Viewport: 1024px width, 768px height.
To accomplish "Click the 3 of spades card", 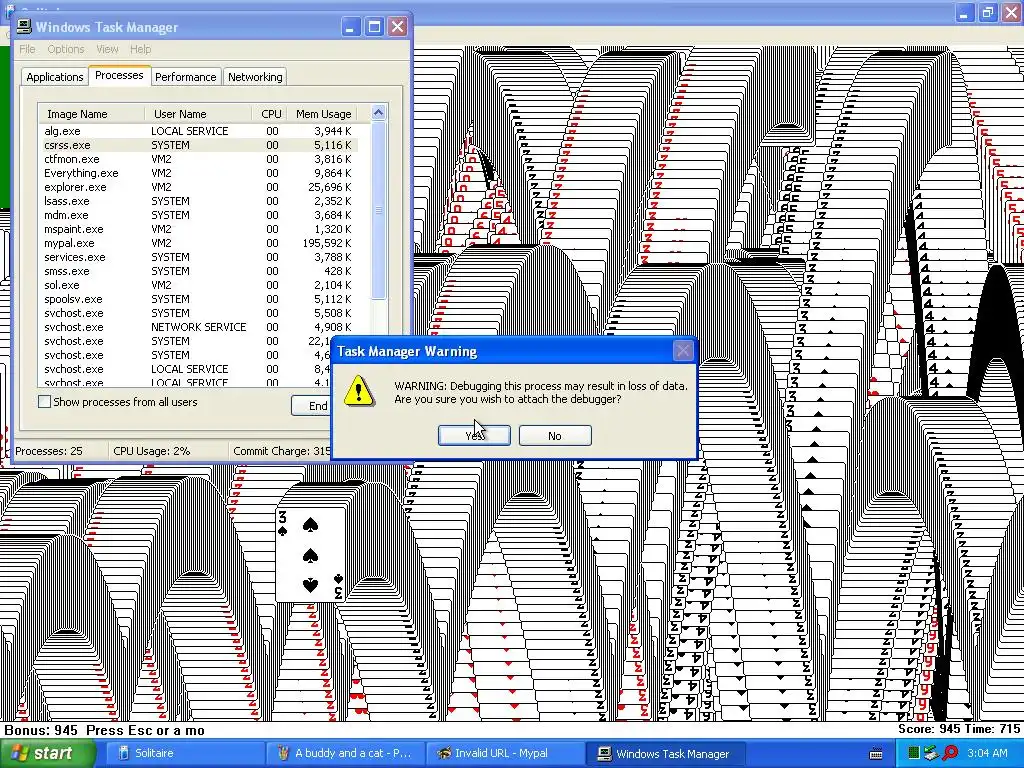I will pos(311,554).
